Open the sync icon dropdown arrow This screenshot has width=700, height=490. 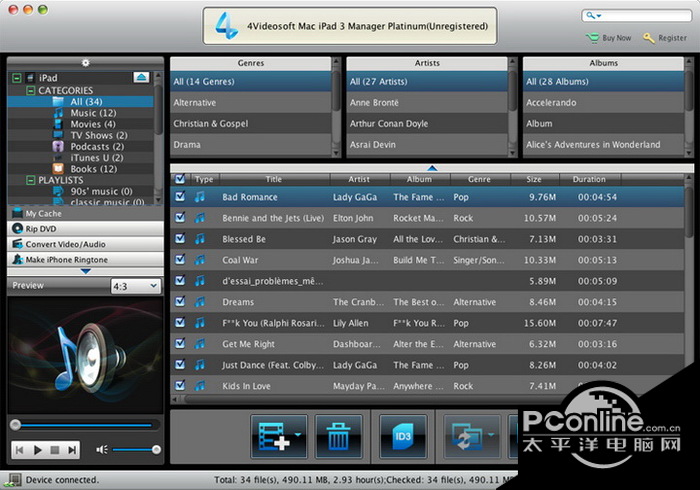coord(491,434)
